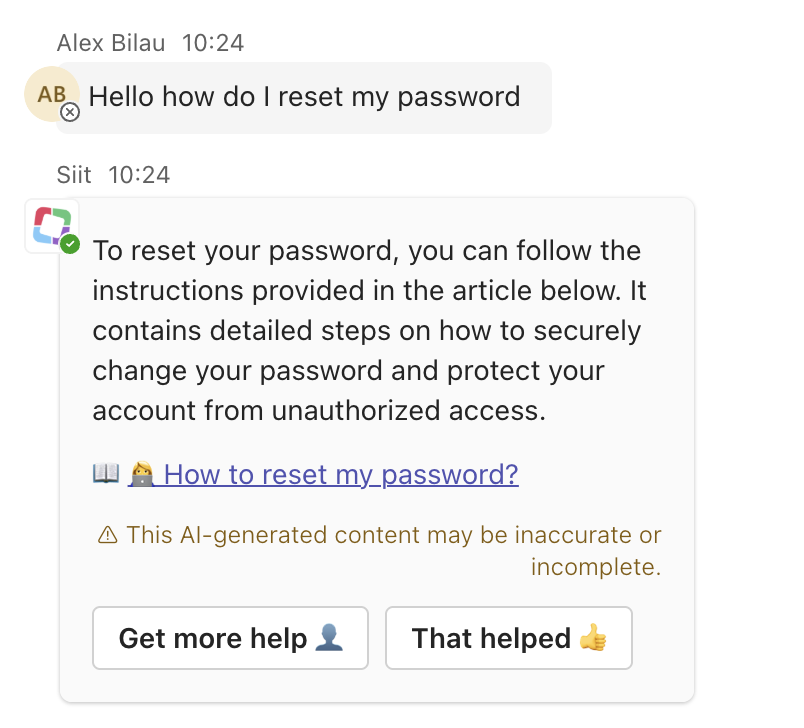This screenshot has height=728, width=804.
Task: Click the offline status badge on AB avatar
Action: click(70, 113)
